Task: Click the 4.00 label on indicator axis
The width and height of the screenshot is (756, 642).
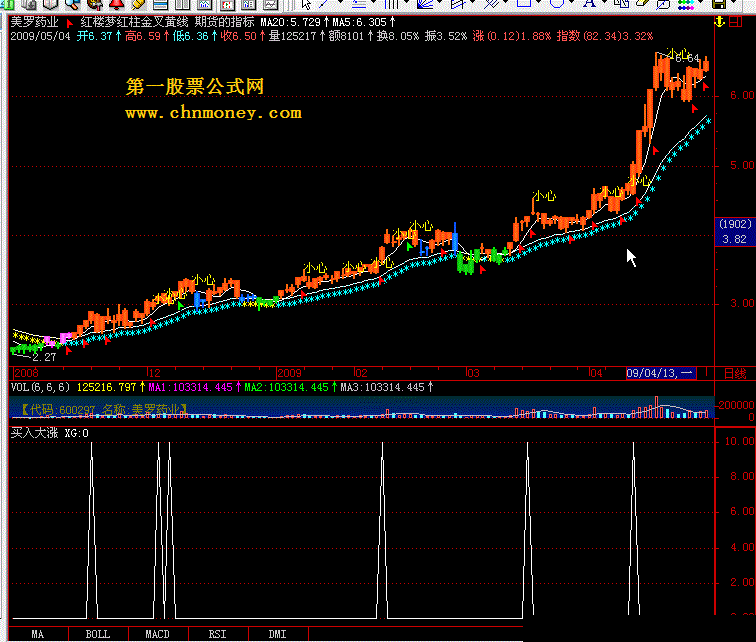Action: (x=742, y=548)
